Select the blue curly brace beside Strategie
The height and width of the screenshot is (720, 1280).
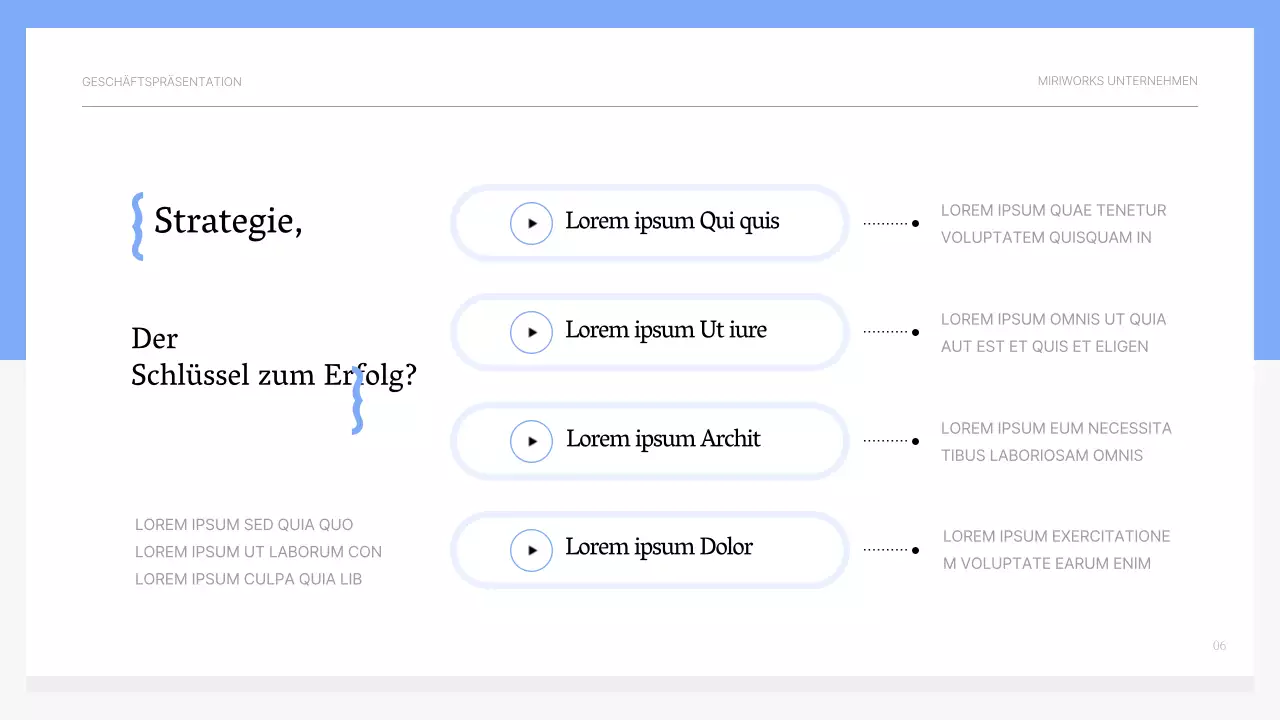tap(138, 226)
